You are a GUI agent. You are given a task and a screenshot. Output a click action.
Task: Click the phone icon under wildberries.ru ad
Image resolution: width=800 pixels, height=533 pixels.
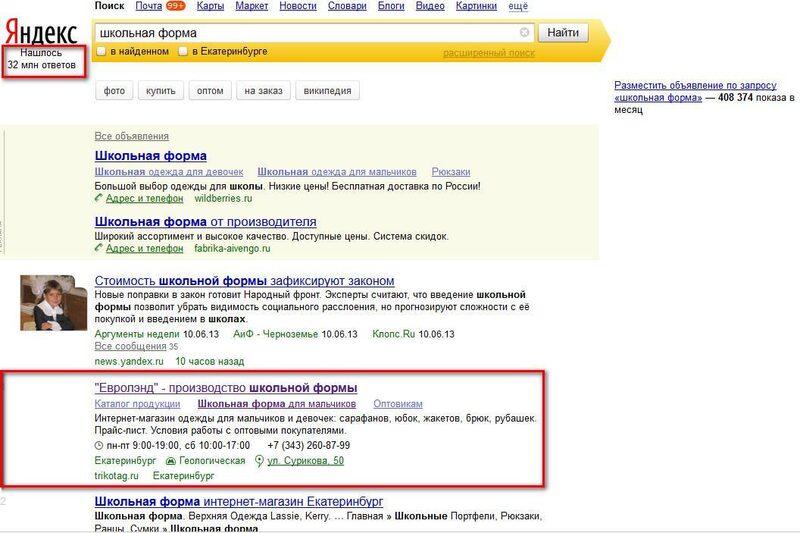[x=99, y=198]
